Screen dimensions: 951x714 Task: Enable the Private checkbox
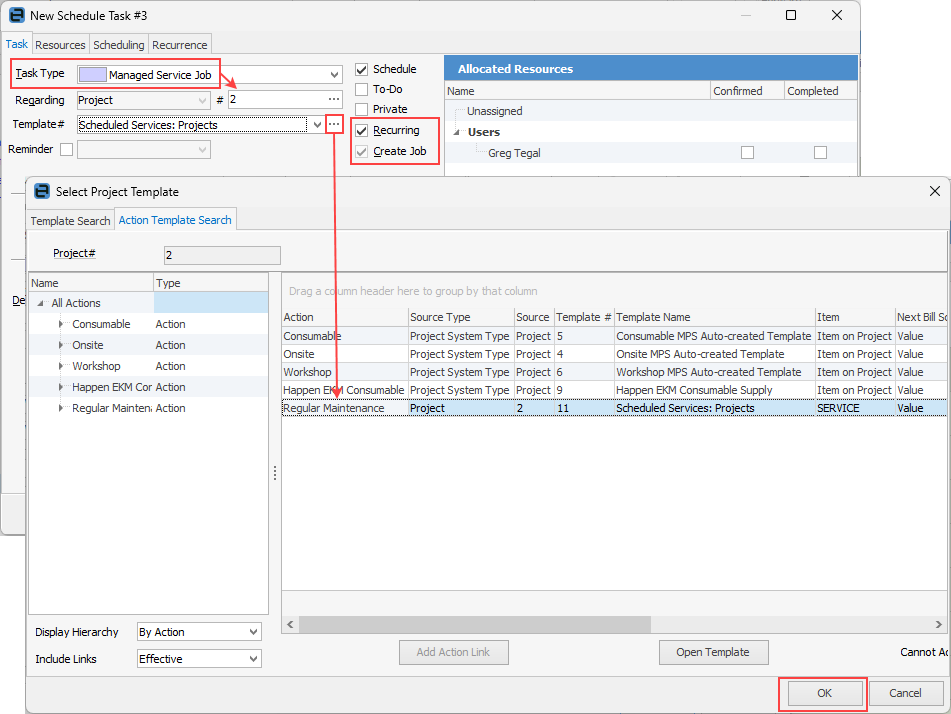pyautogui.click(x=362, y=109)
